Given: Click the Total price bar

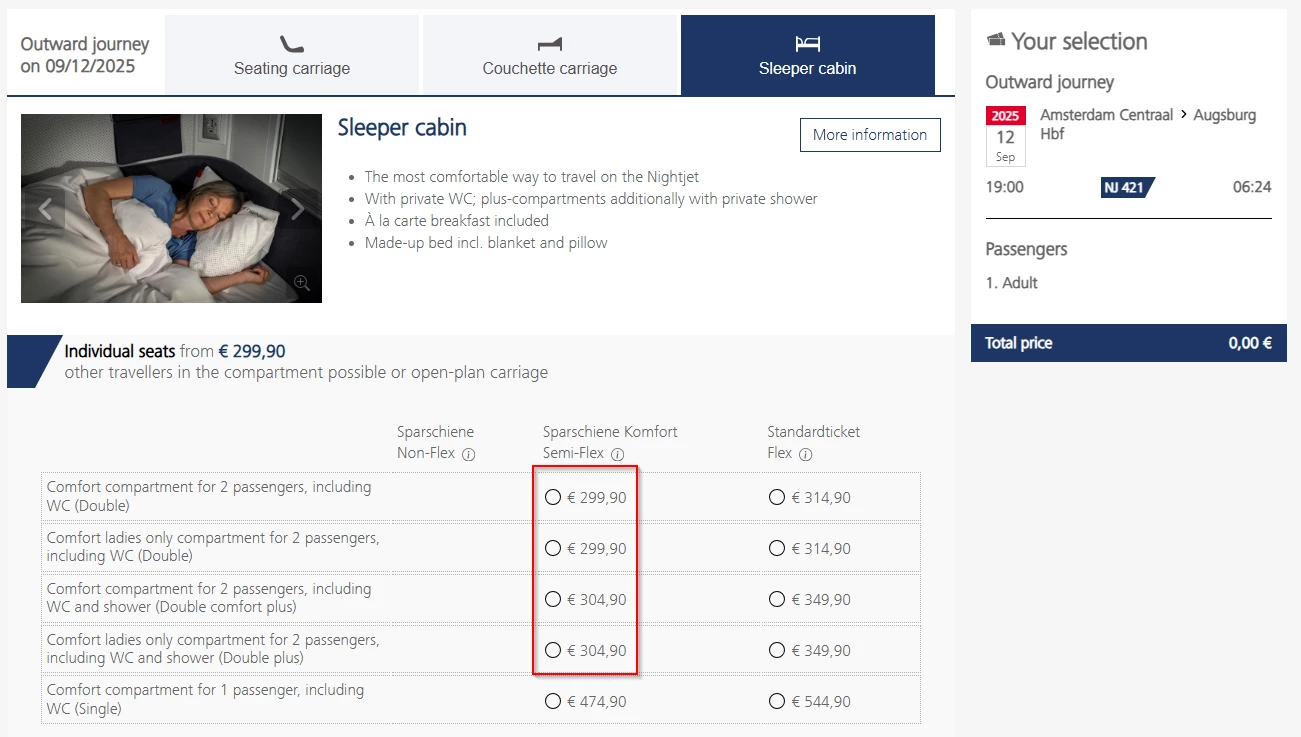Looking at the screenshot, I should point(1128,343).
